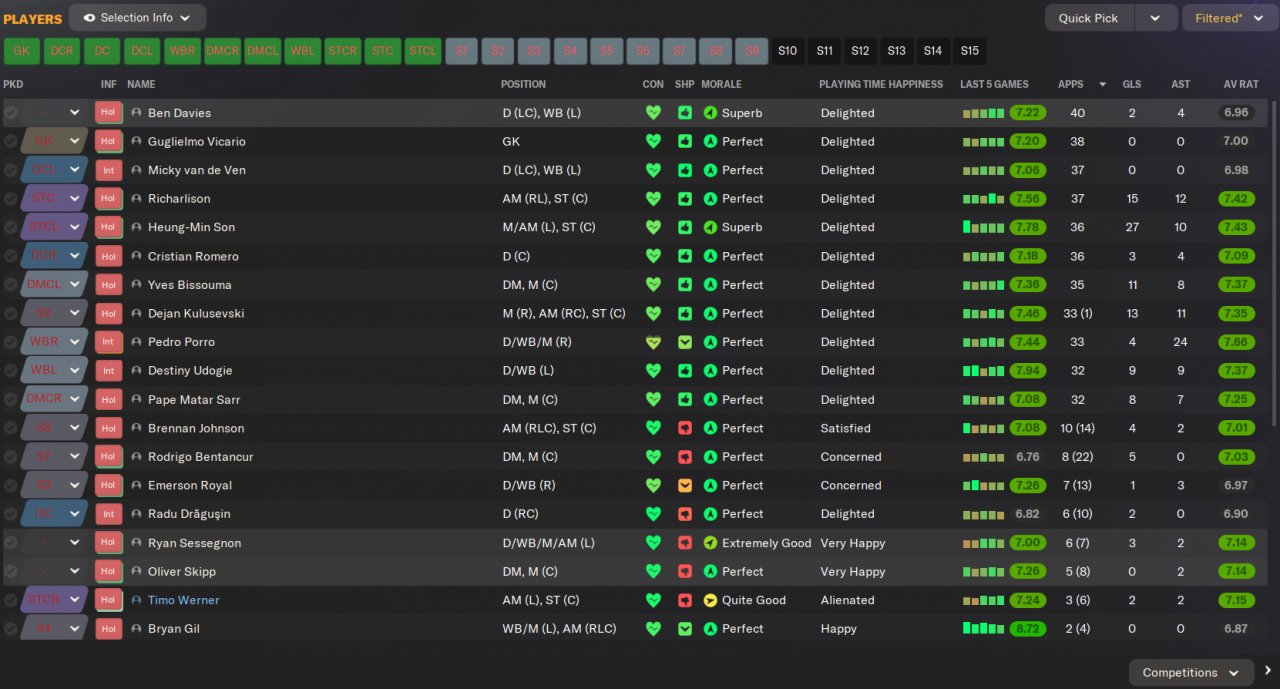This screenshot has width=1280, height=689.
Task: Toggle the pick circle for Richarlison
Action: click(11, 199)
